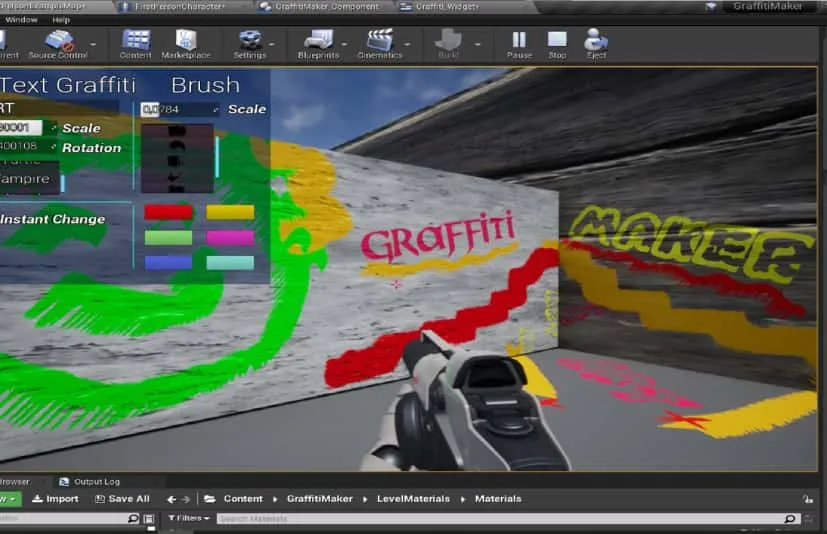Viewport: 827px width, 534px height.
Task: Open the Window menu
Action: tap(21, 20)
